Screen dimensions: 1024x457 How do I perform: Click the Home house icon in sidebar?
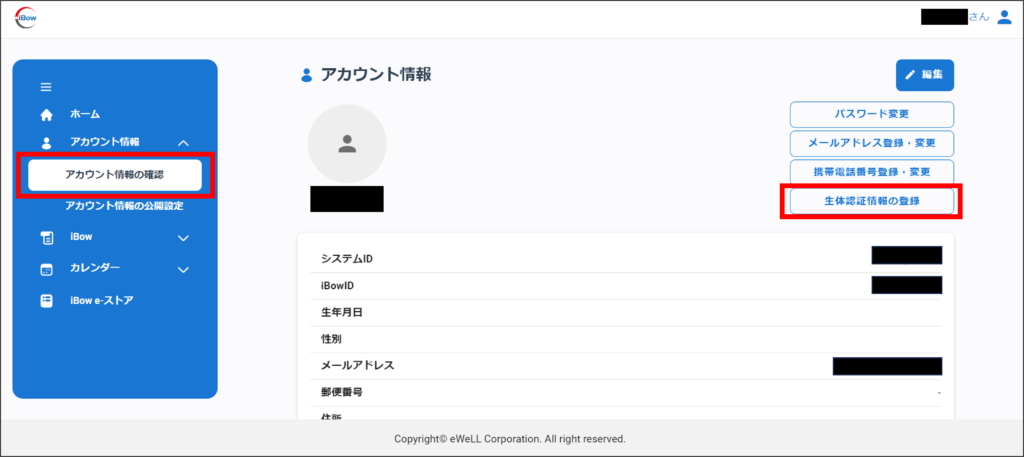(x=46, y=115)
